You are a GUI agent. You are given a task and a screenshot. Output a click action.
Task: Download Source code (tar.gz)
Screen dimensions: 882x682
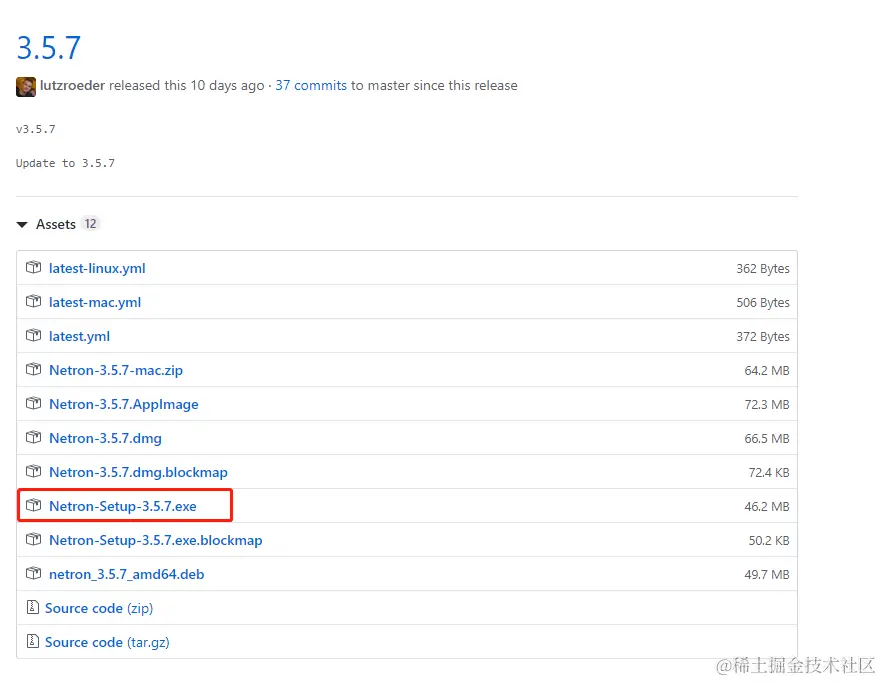pyautogui.click(x=107, y=642)
